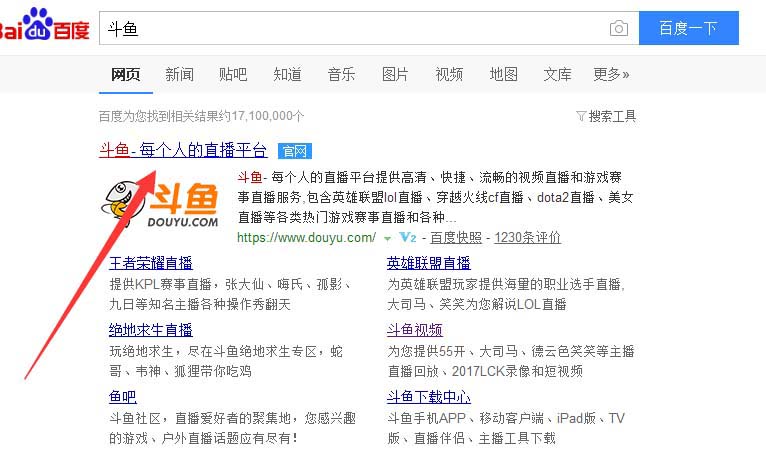The image size is (766, 459).
Task: Open result 斗鱼-每个人的直播平台
Action: click(x=183, y=150)
